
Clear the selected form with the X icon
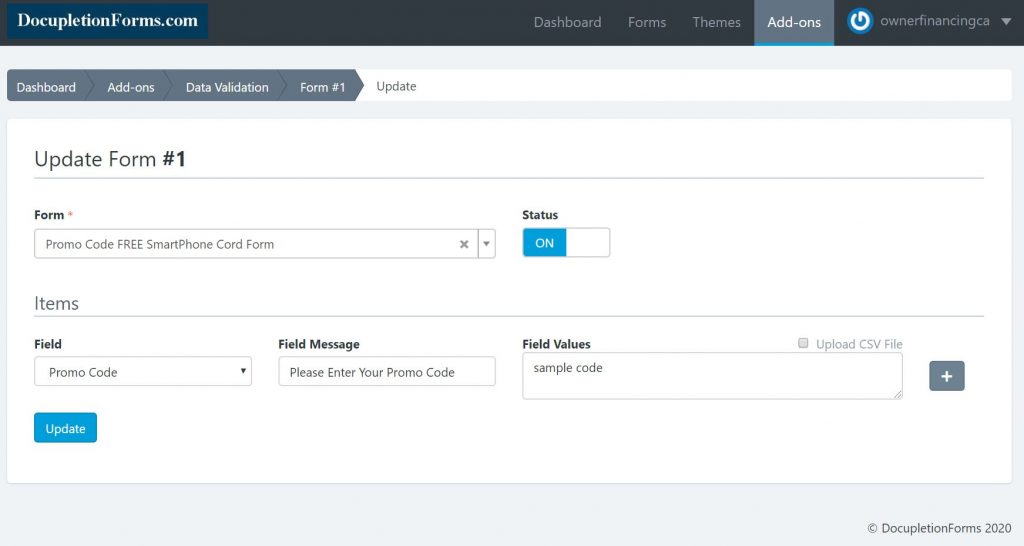point(464,244)
